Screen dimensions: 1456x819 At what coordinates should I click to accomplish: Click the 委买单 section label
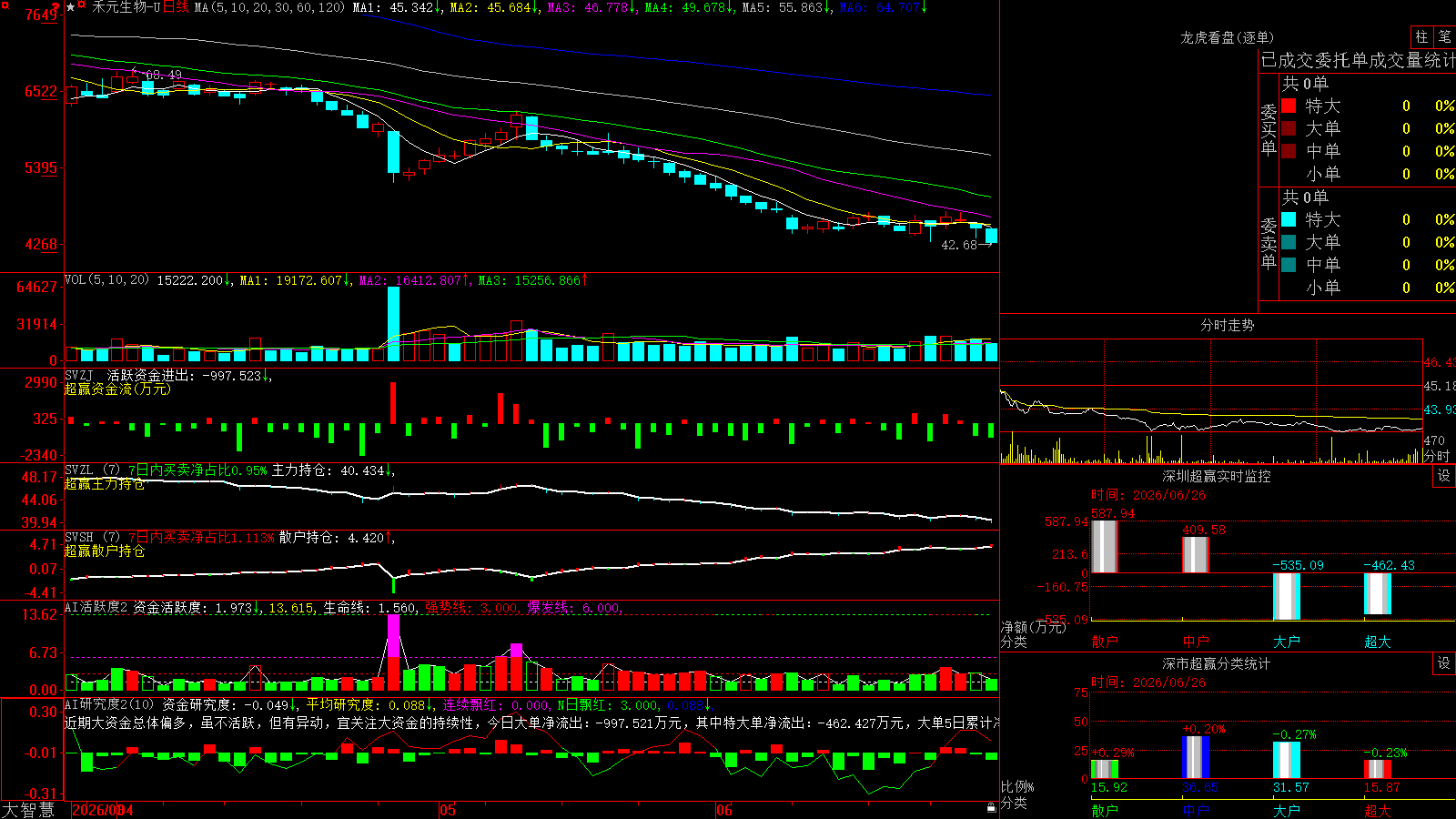[1269, 130]
